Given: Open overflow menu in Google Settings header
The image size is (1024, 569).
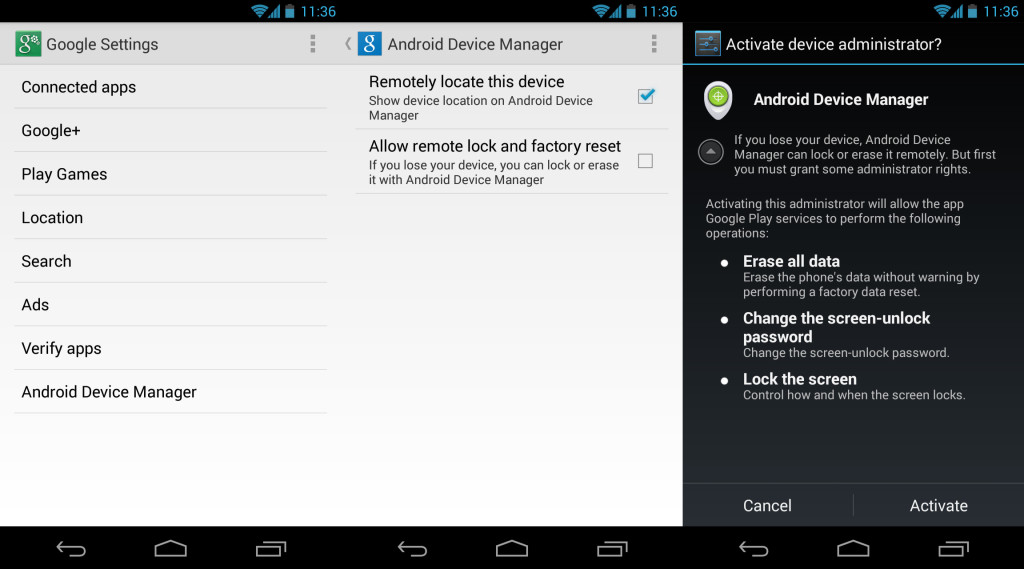Looking at the screenshot, I should pyautogui.click(x=313, y=44).
